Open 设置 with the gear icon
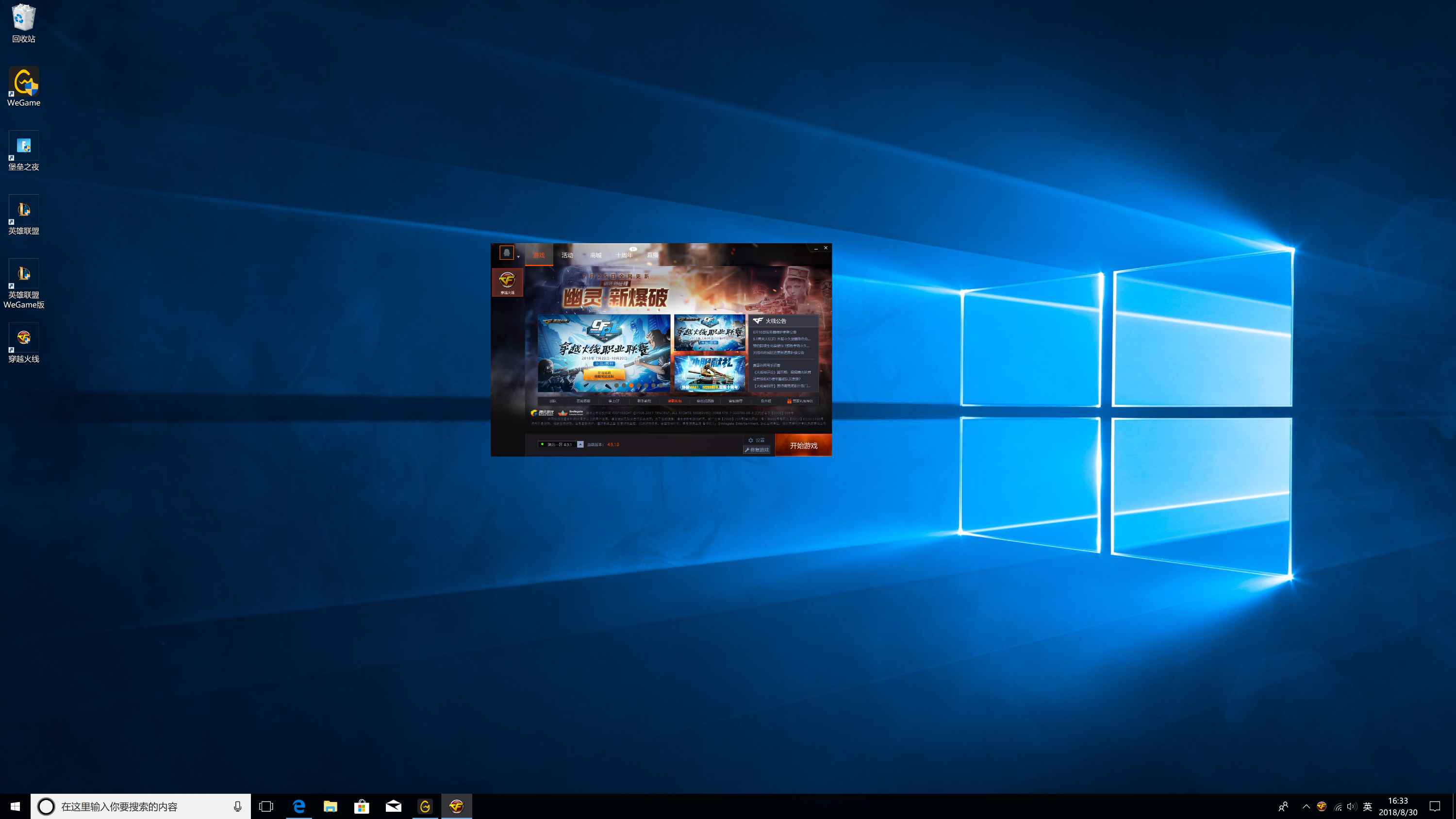 point(756,440)
